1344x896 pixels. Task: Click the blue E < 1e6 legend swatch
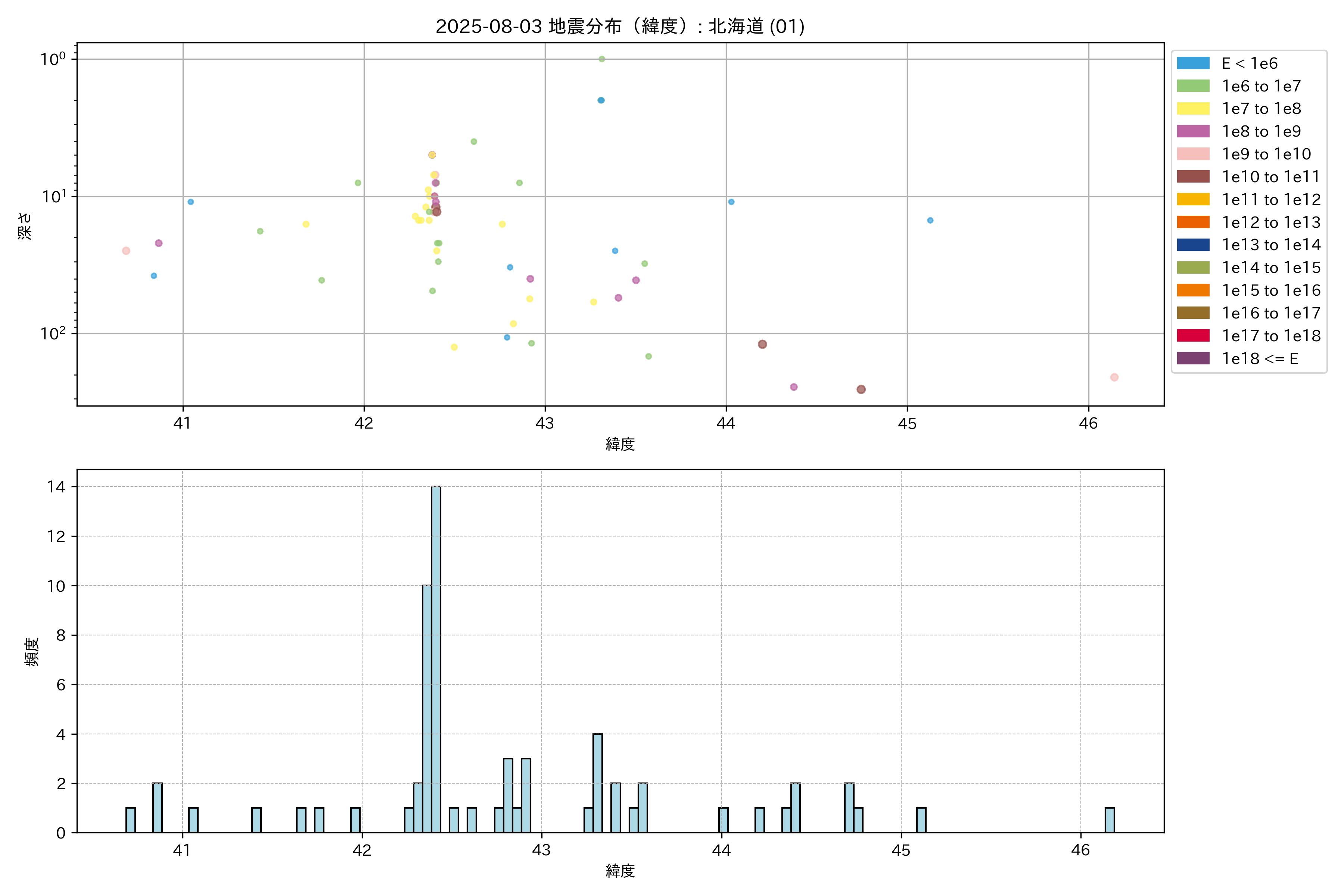[x=1192, y=63]
